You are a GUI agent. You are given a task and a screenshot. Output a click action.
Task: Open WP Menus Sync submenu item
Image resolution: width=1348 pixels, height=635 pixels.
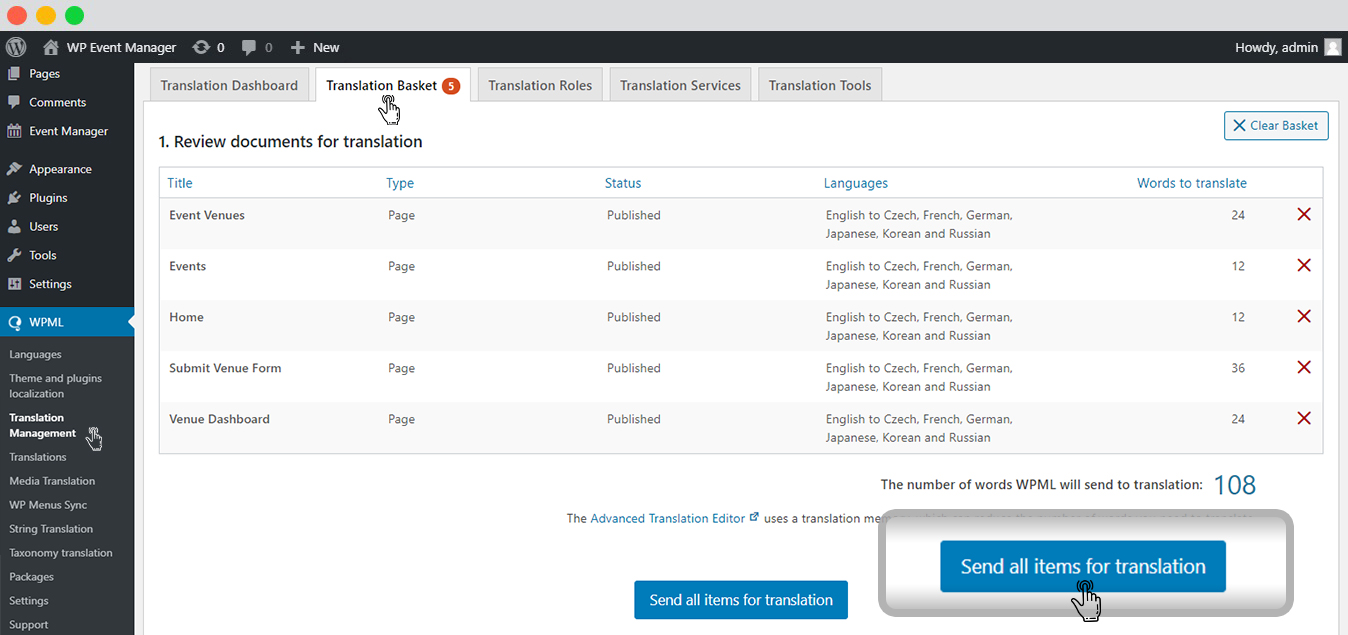click(48, 505)
